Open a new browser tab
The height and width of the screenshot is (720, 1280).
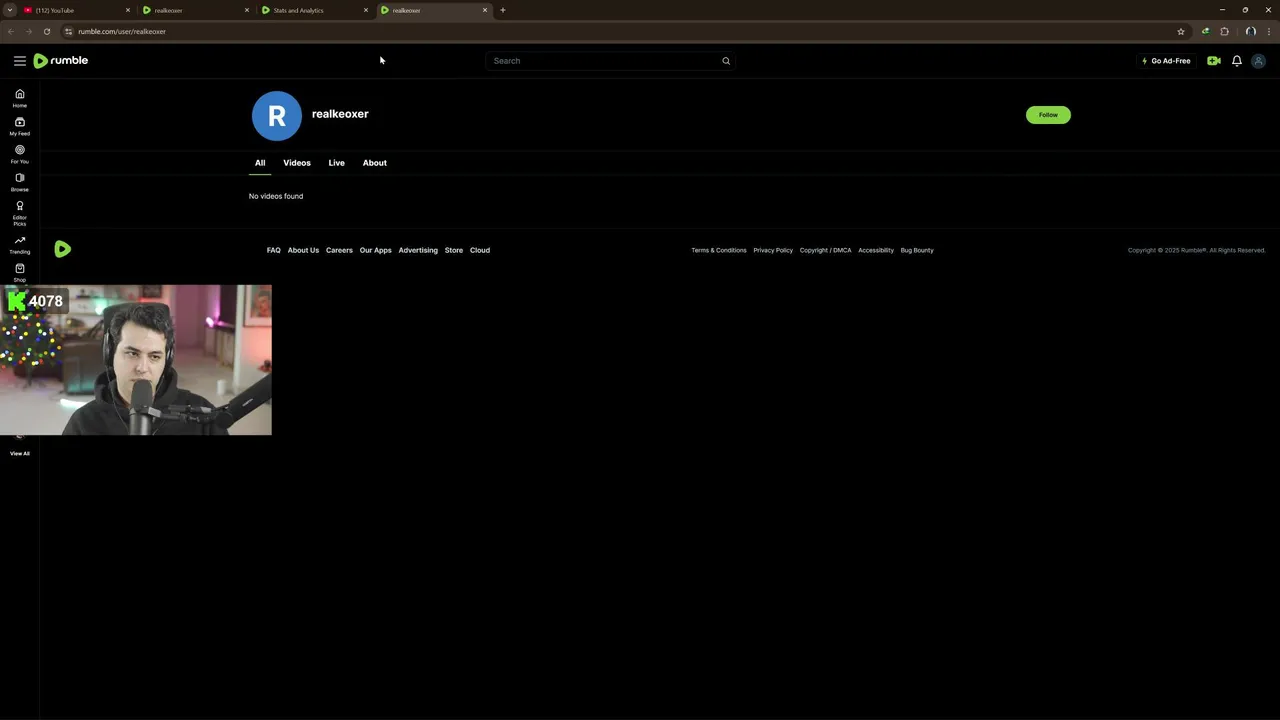[x=503, y=10]
